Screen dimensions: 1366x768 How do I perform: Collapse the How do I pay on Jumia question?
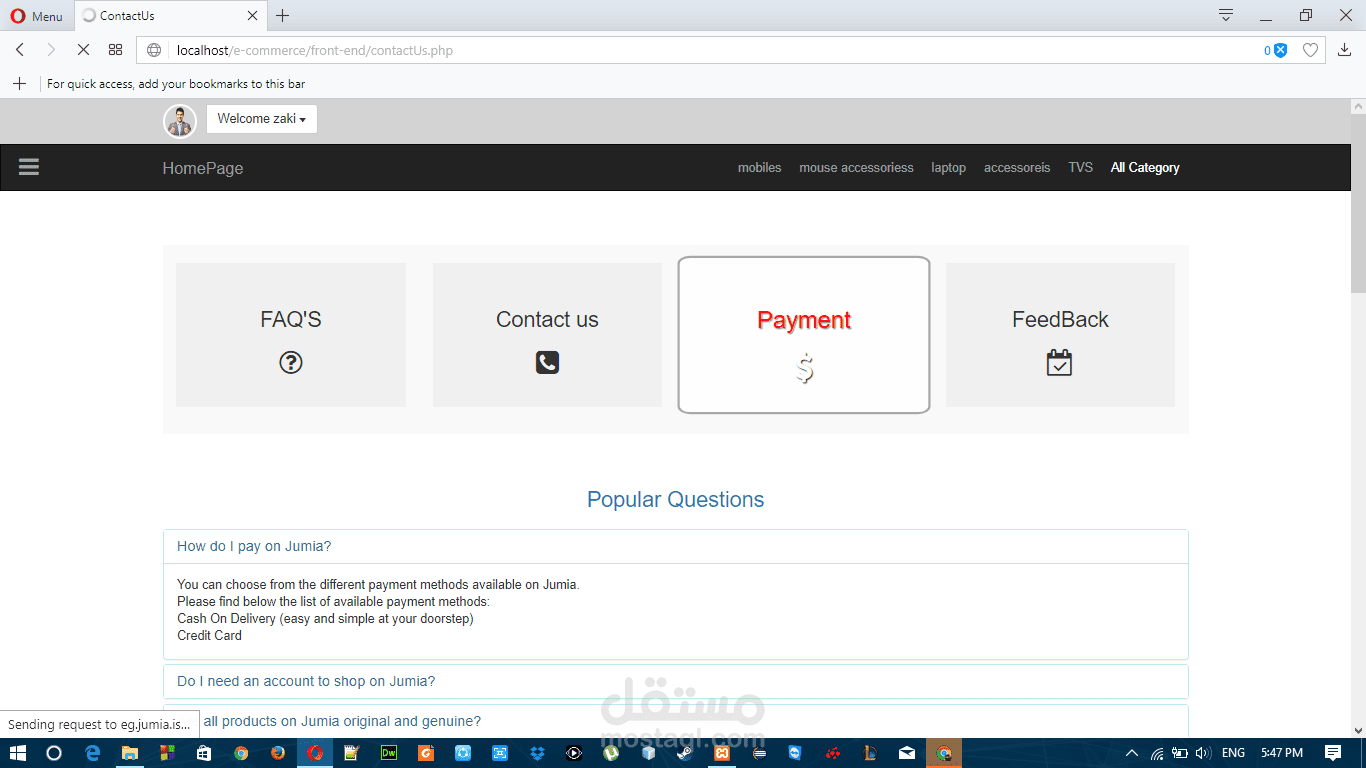pos(254,546)
